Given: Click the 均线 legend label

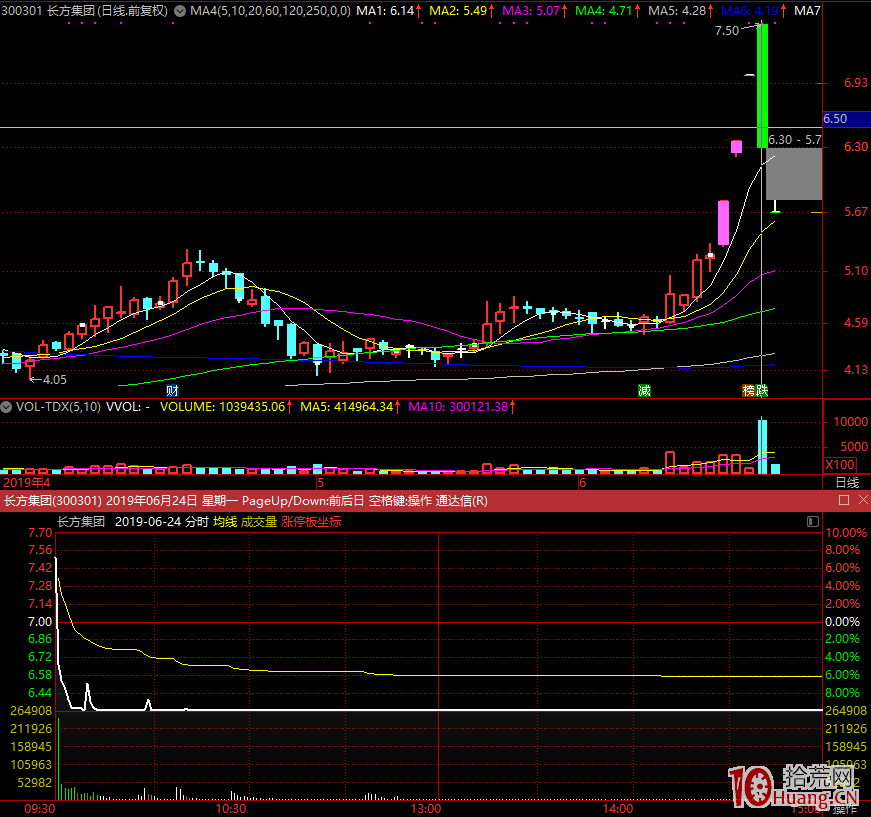Looking at the screenshot, I should tap(225, 522).
